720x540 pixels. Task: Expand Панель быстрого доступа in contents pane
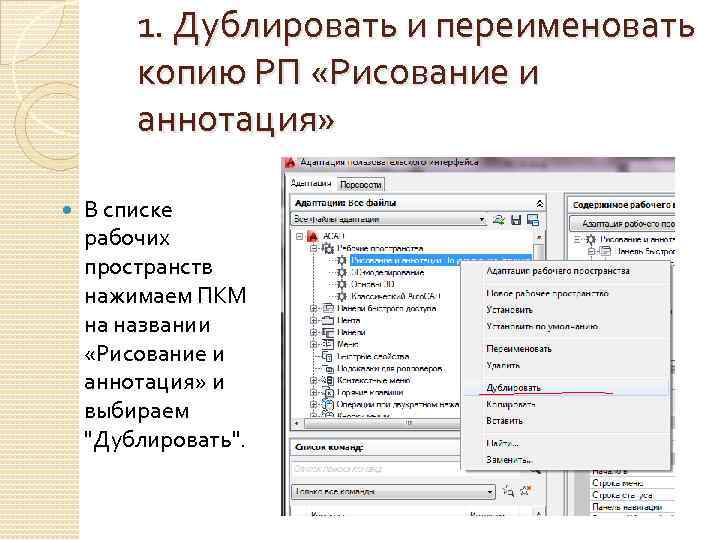coord(591,251)
